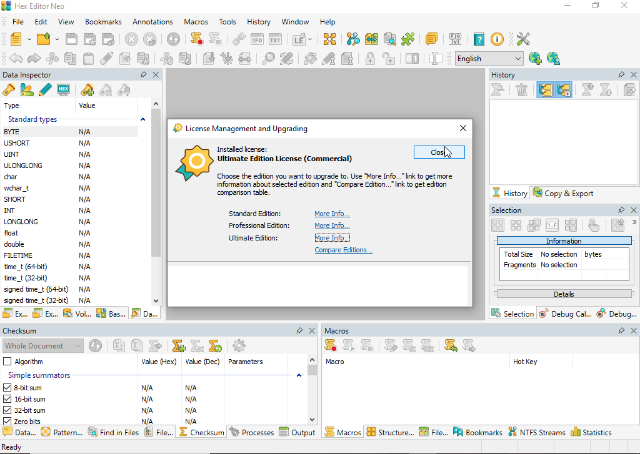
Task: Click the Redo arrow toolbar icon
Action: pos(34,58)
